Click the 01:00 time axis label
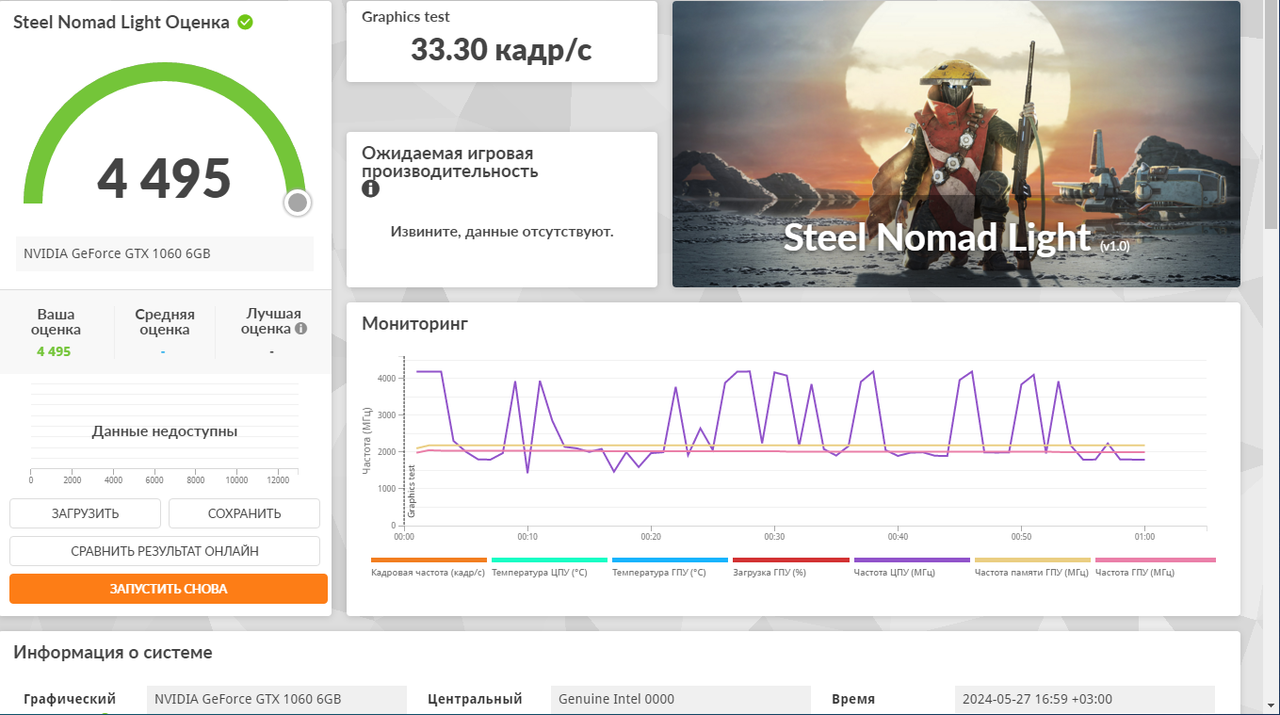The image size is (1280, 715). coord(1144,536)
